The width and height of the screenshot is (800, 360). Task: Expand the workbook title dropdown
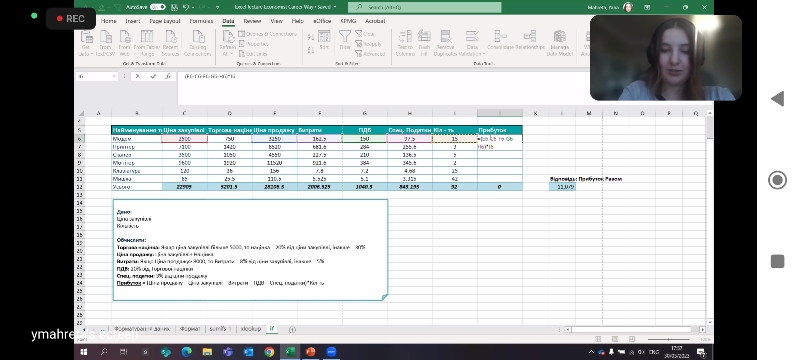click(x=335, y=7)
